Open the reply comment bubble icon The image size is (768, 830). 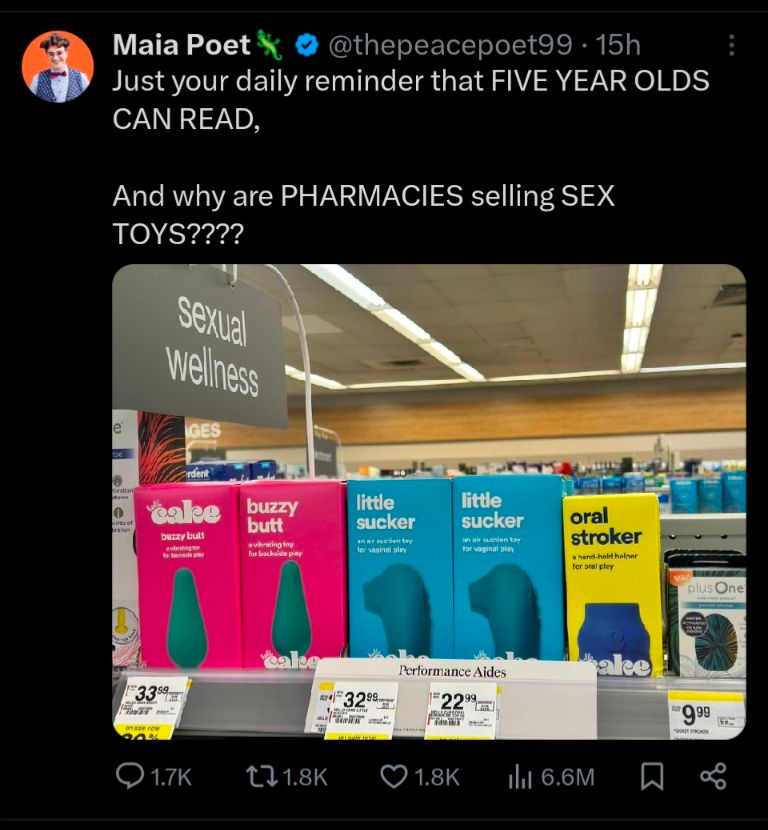click(x=129, y=777)
